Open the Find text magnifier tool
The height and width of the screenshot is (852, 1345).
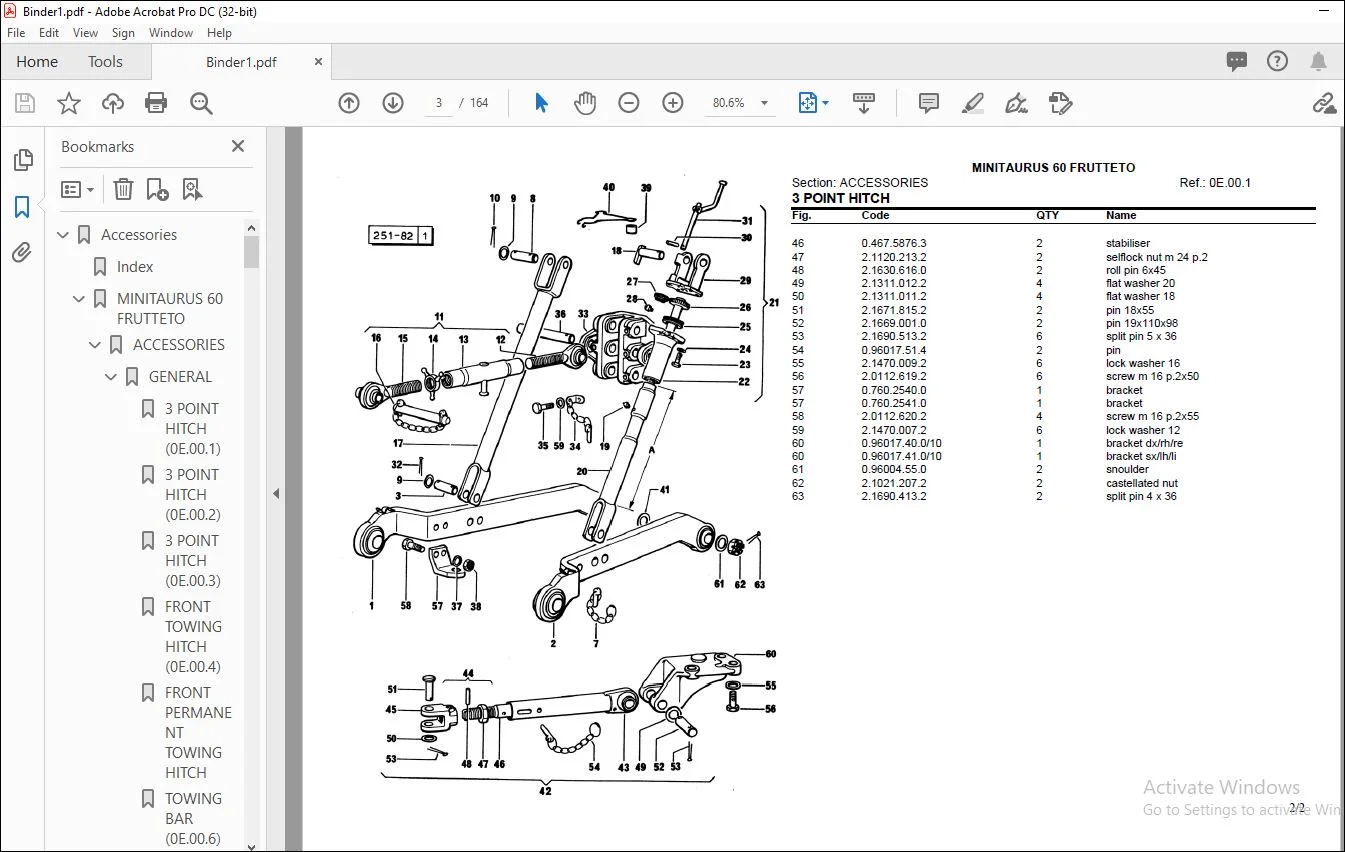pos(201,103)
